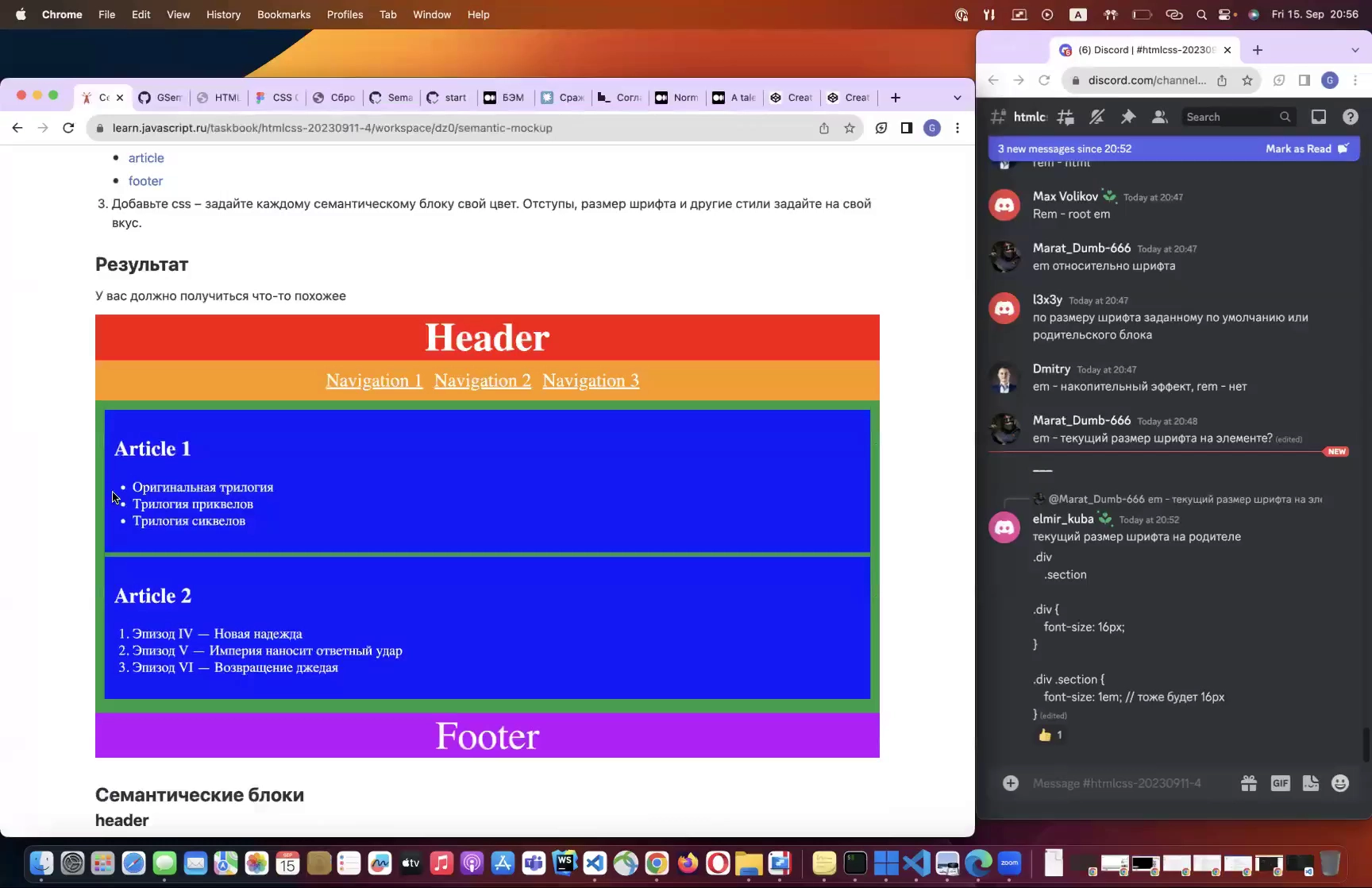Open Zoom from the Dock
The width and height of the screenshot is (1372, 888).
click(x=1009, y=863)
